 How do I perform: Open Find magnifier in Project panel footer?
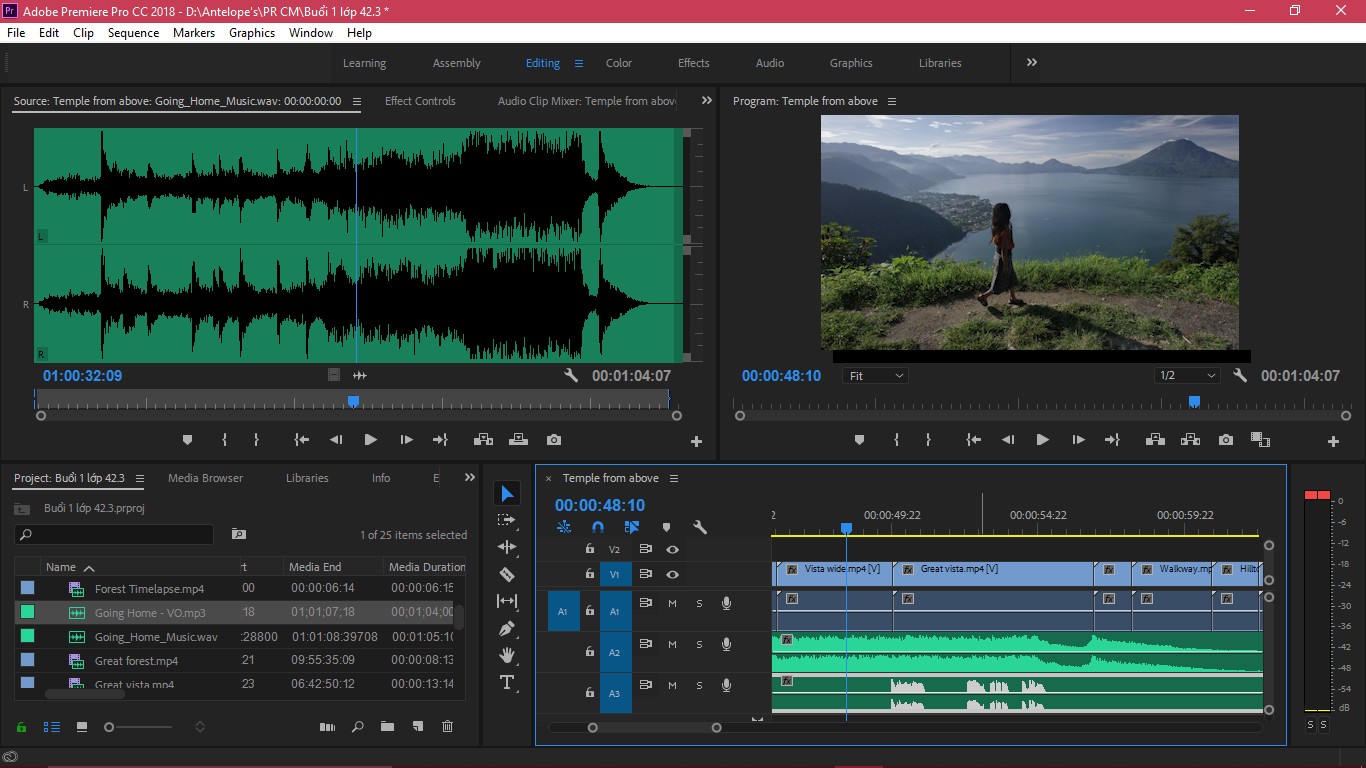tap(357, 727)
